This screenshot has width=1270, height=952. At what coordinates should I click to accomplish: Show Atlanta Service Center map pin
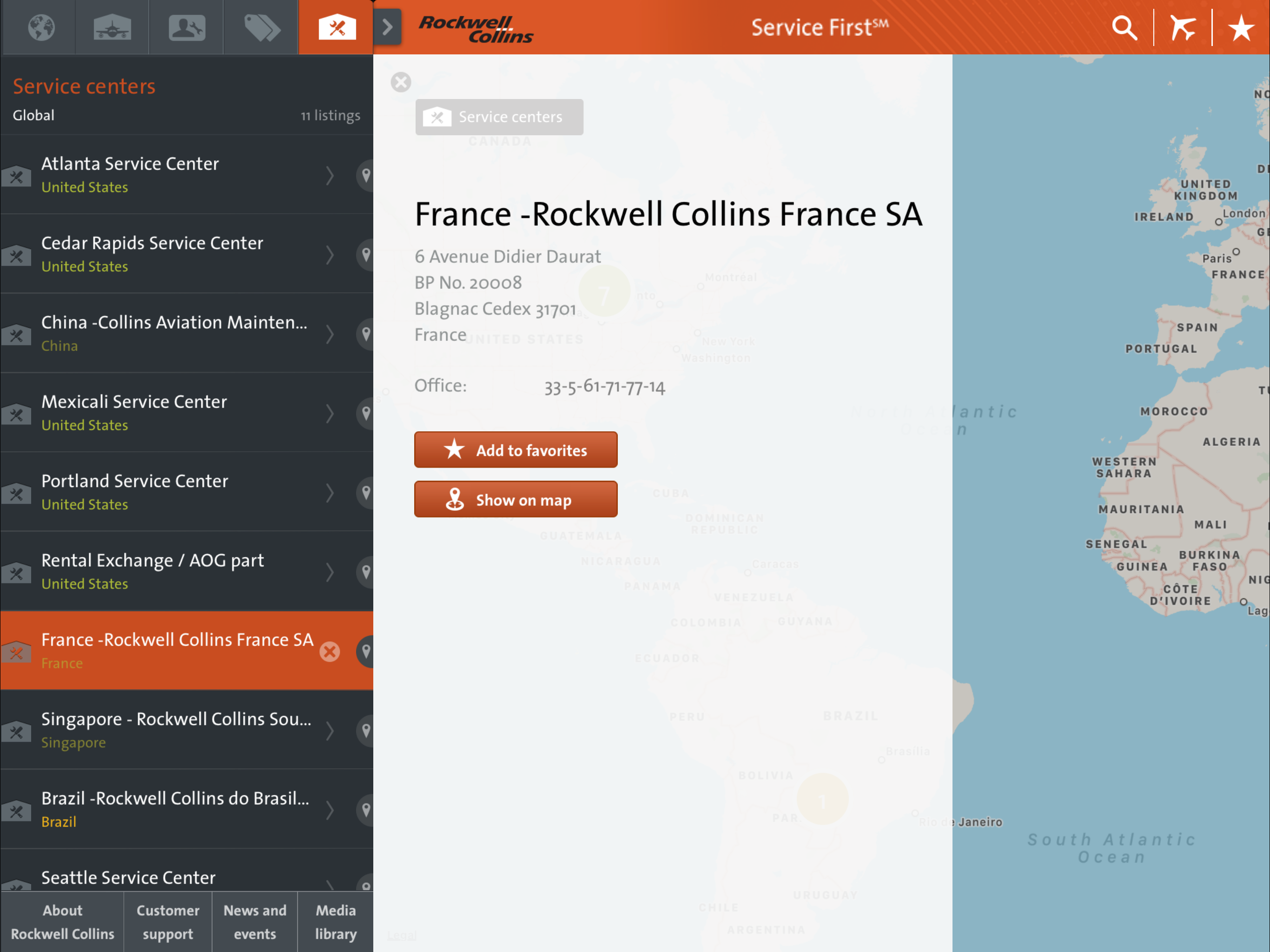pyautogui.click(x=366, y=175)
